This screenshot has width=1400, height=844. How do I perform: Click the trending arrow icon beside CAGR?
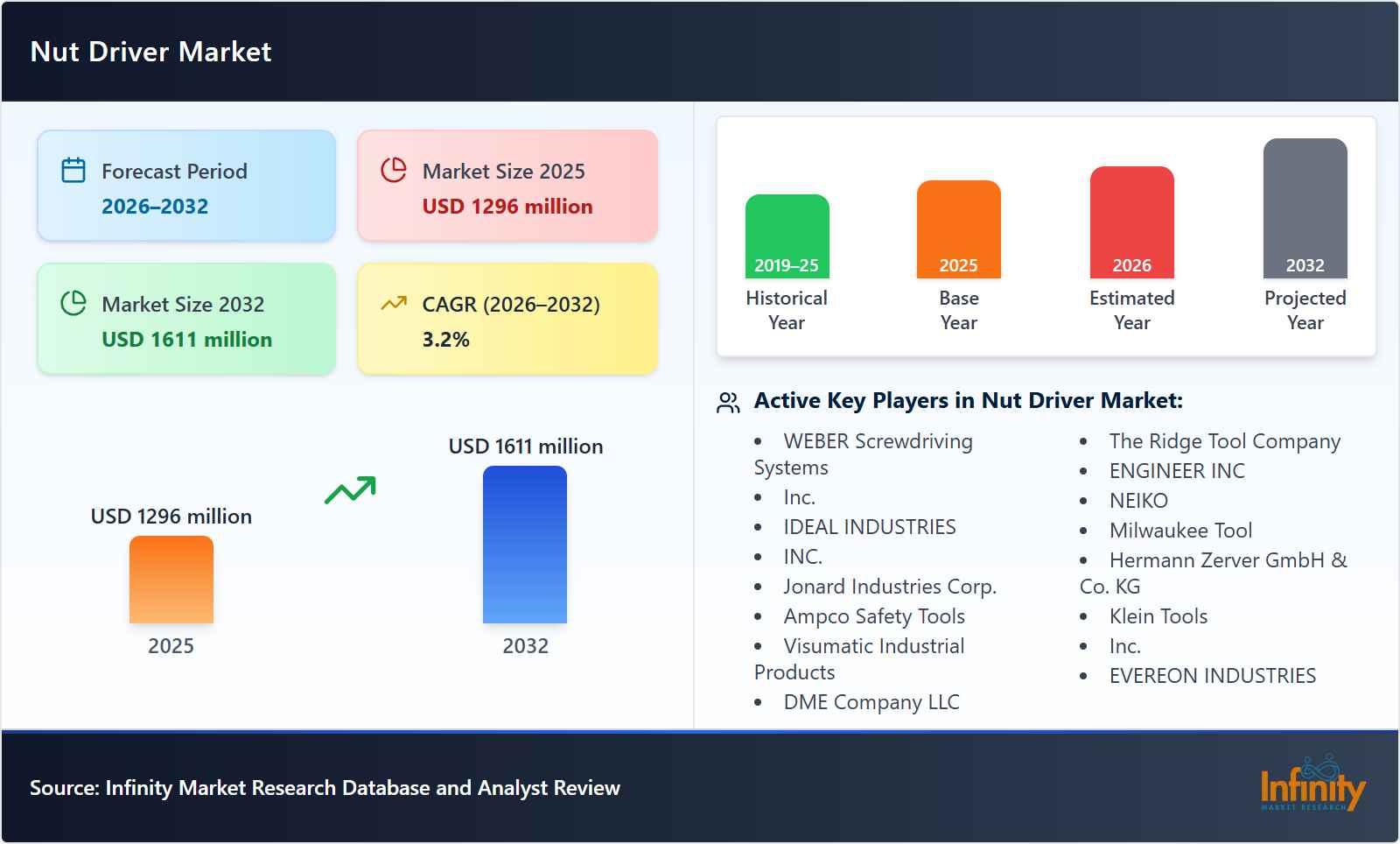(x=394, y=304)
